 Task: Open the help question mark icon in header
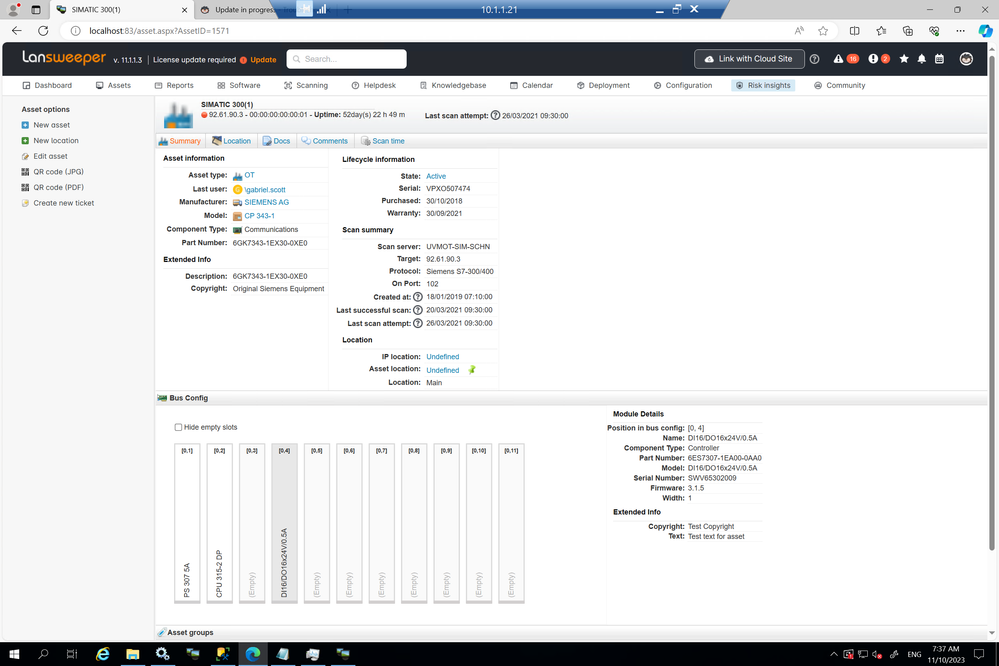tap(814, 59)
